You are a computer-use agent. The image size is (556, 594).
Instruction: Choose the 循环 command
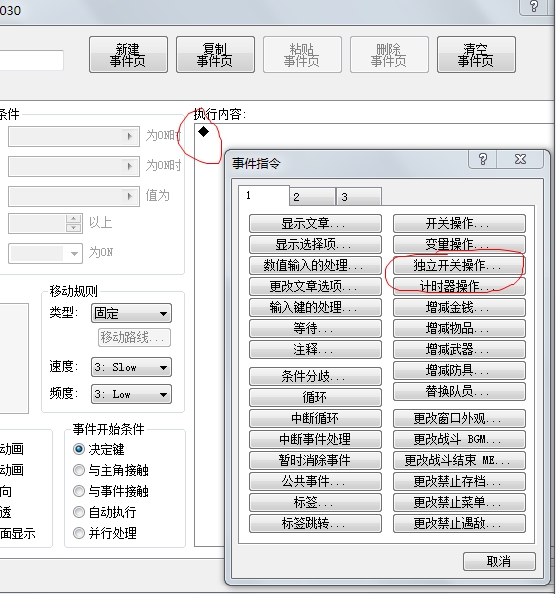click(315, 397)
